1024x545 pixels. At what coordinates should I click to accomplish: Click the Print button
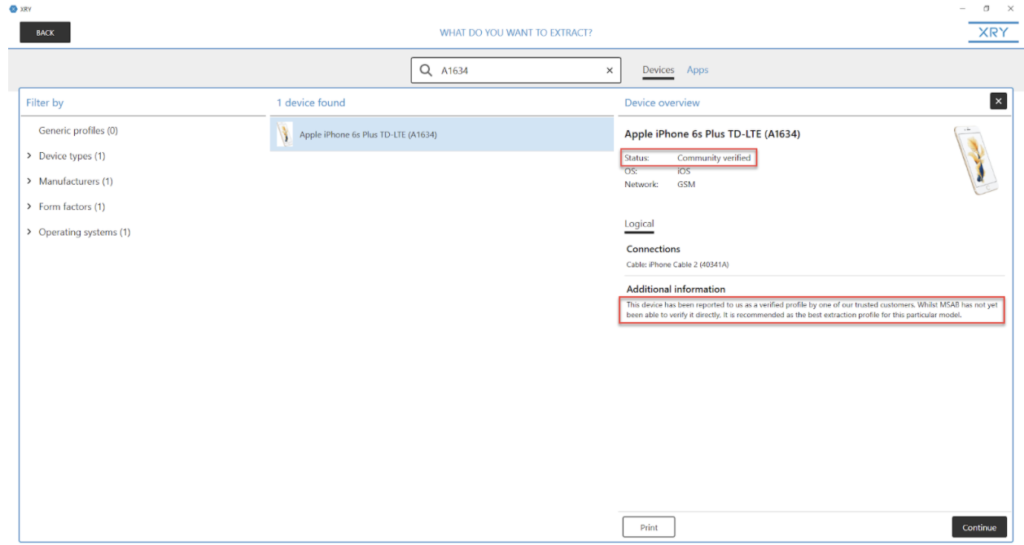pos(648,527)
